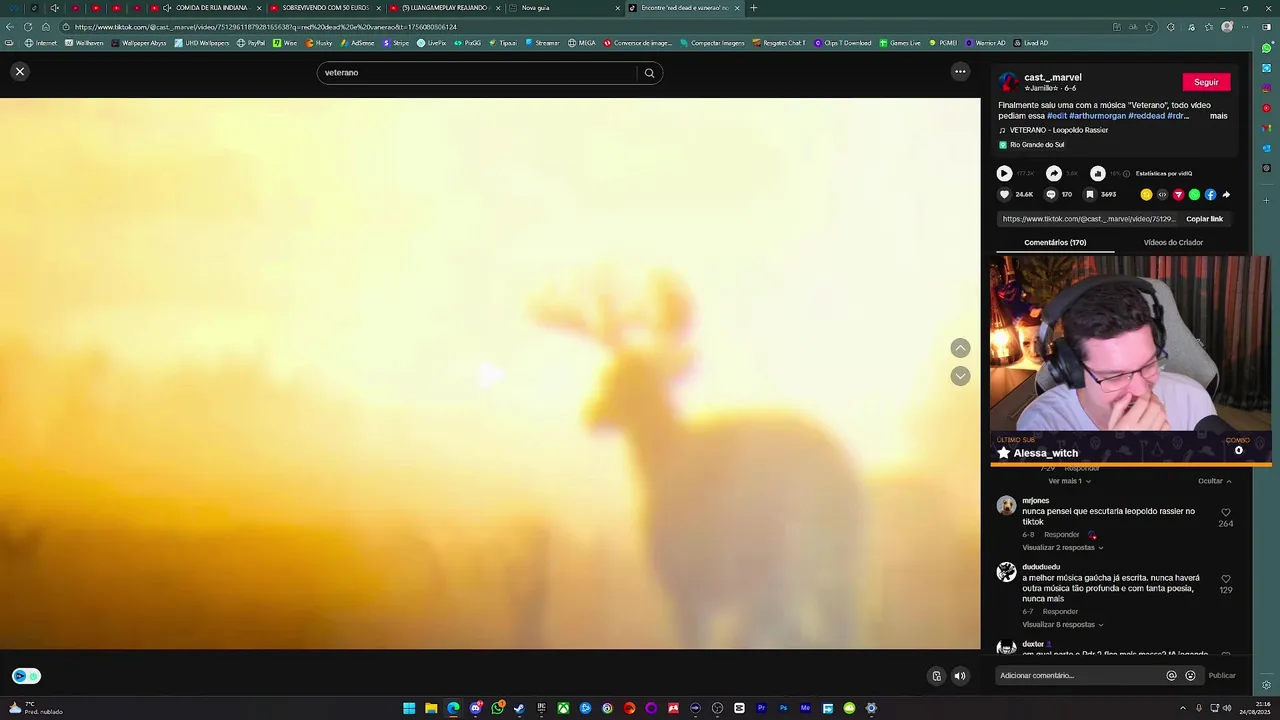
Task: Open the #arthurmorgan hashtag
Action: tap(1097, 116)
